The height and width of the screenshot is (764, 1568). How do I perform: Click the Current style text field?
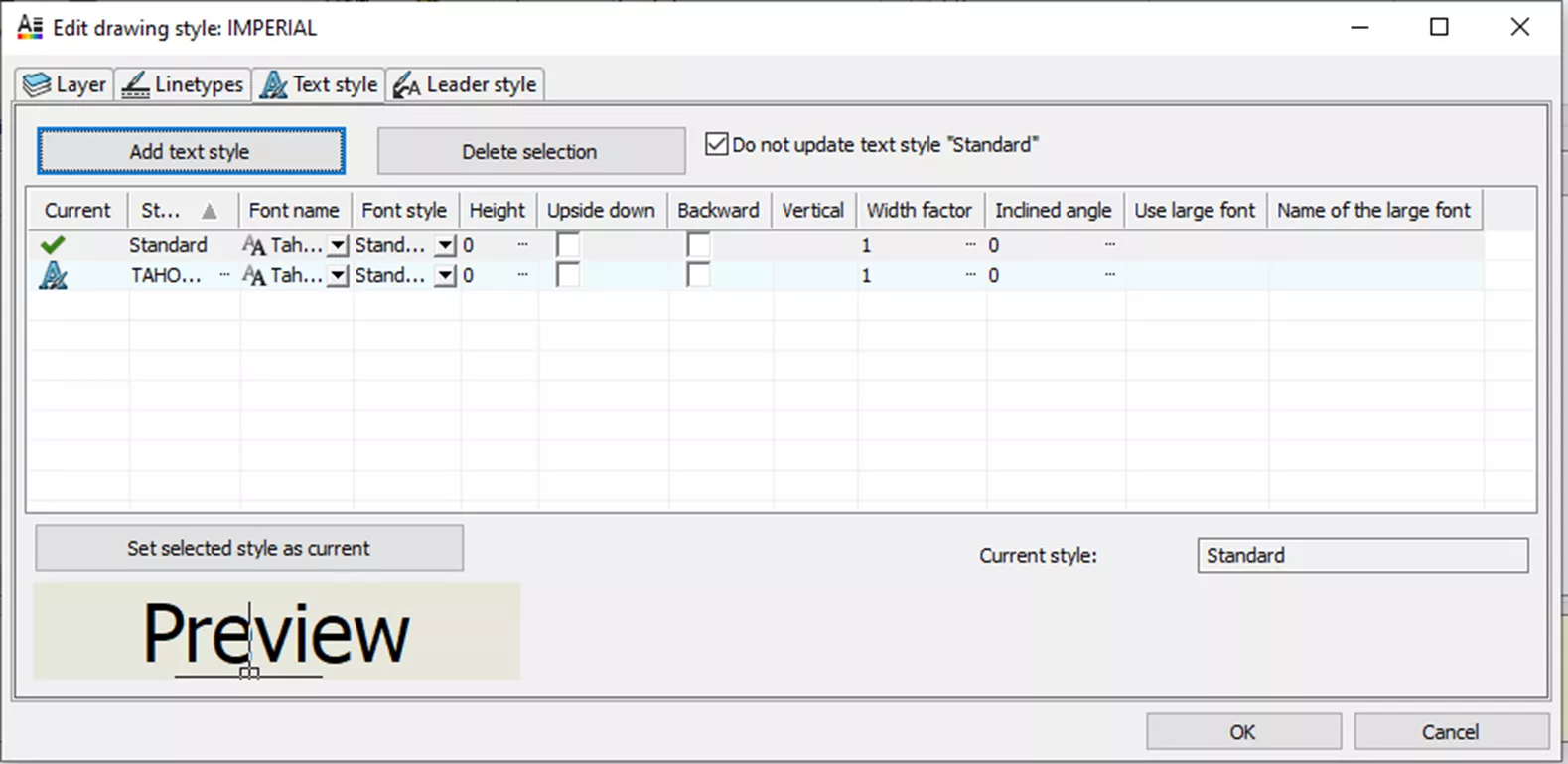(x=1361, y=556)
